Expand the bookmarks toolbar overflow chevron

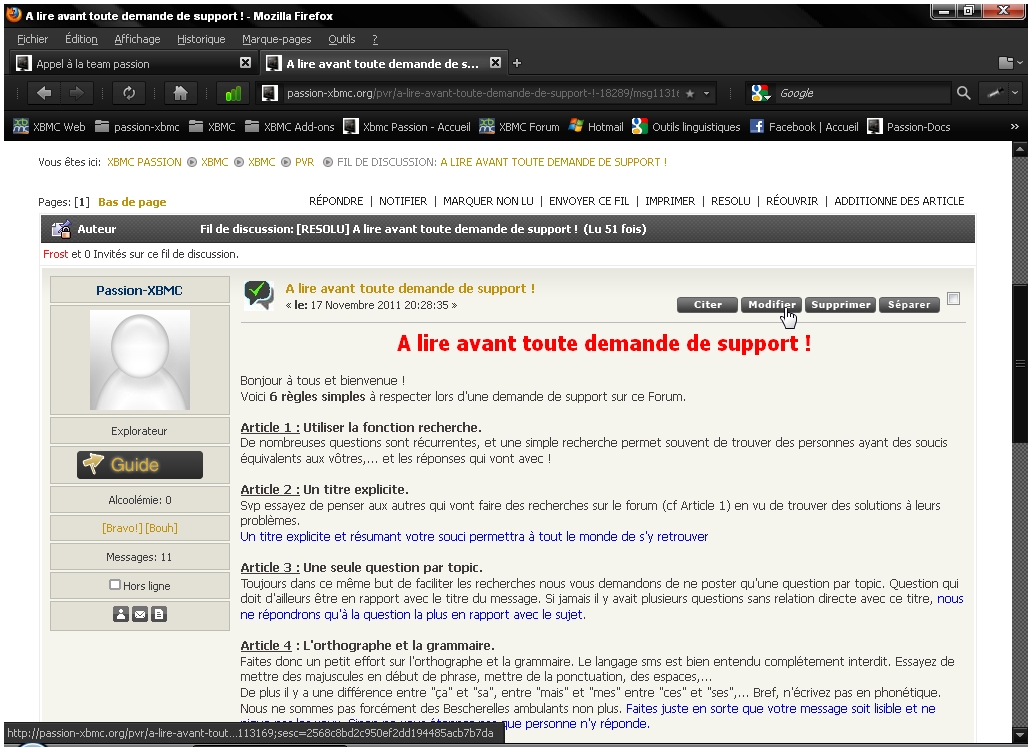tap(1015, 127)
